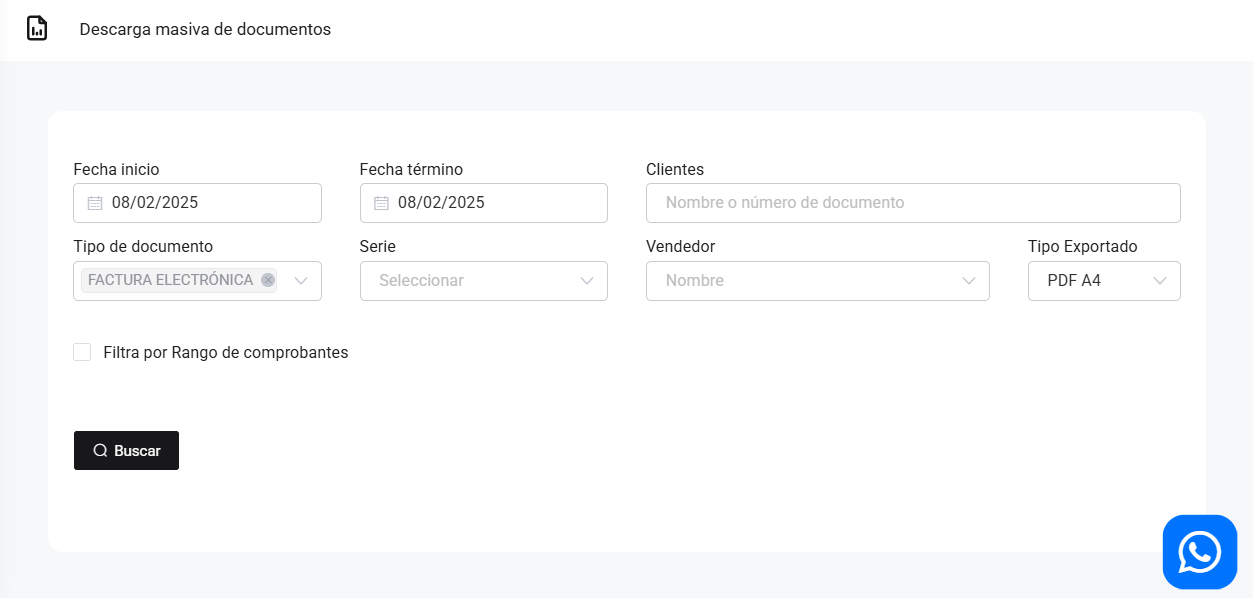Click the Seleccionar placeholder in Serie
This screenshot has width=1253, height=598.
(421, 281)
